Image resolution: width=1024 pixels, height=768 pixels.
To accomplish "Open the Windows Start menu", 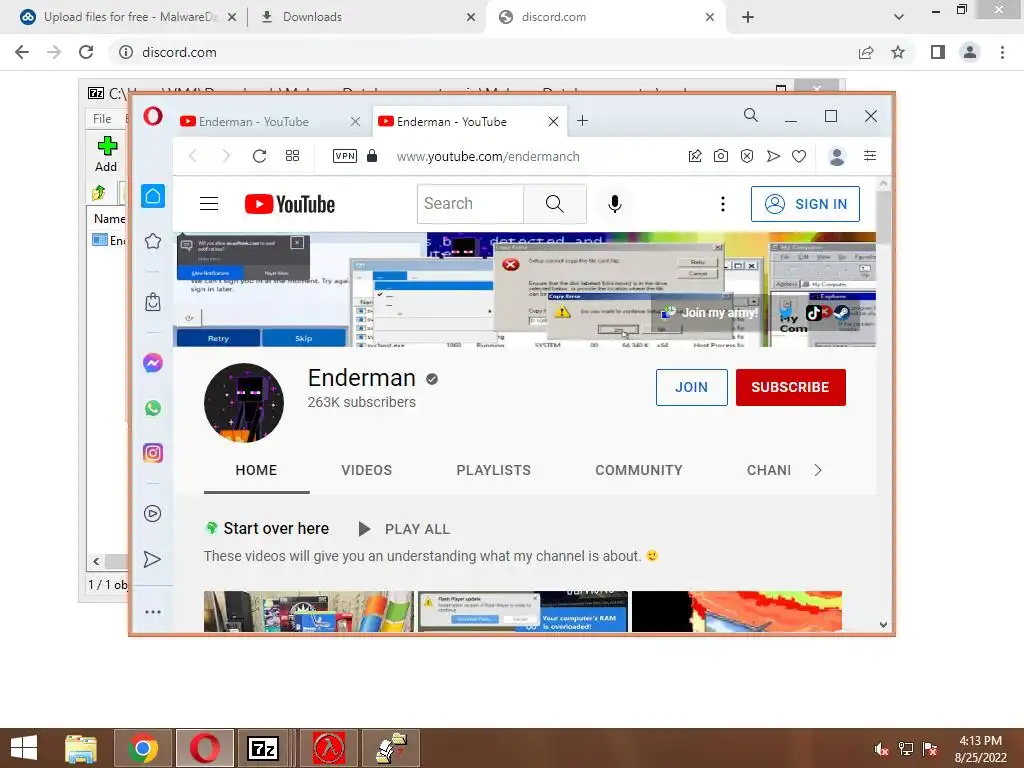I will click(x=24, y=748).
